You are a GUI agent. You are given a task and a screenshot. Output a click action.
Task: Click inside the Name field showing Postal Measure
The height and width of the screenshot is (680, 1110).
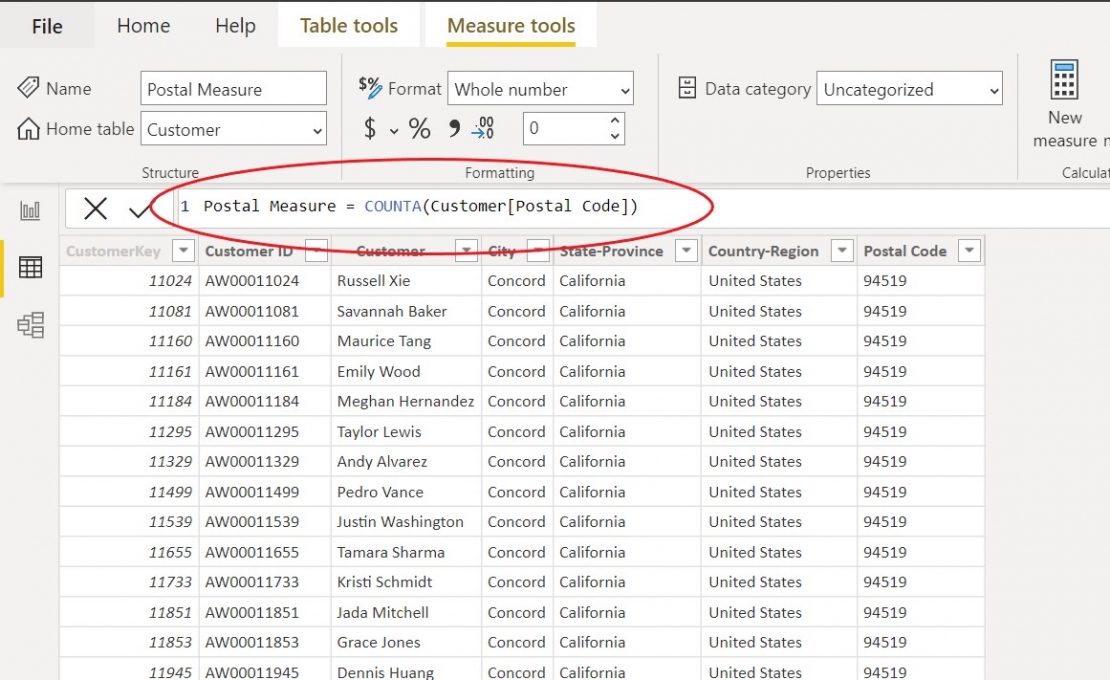pyautogui.click(x=232, y=88)
